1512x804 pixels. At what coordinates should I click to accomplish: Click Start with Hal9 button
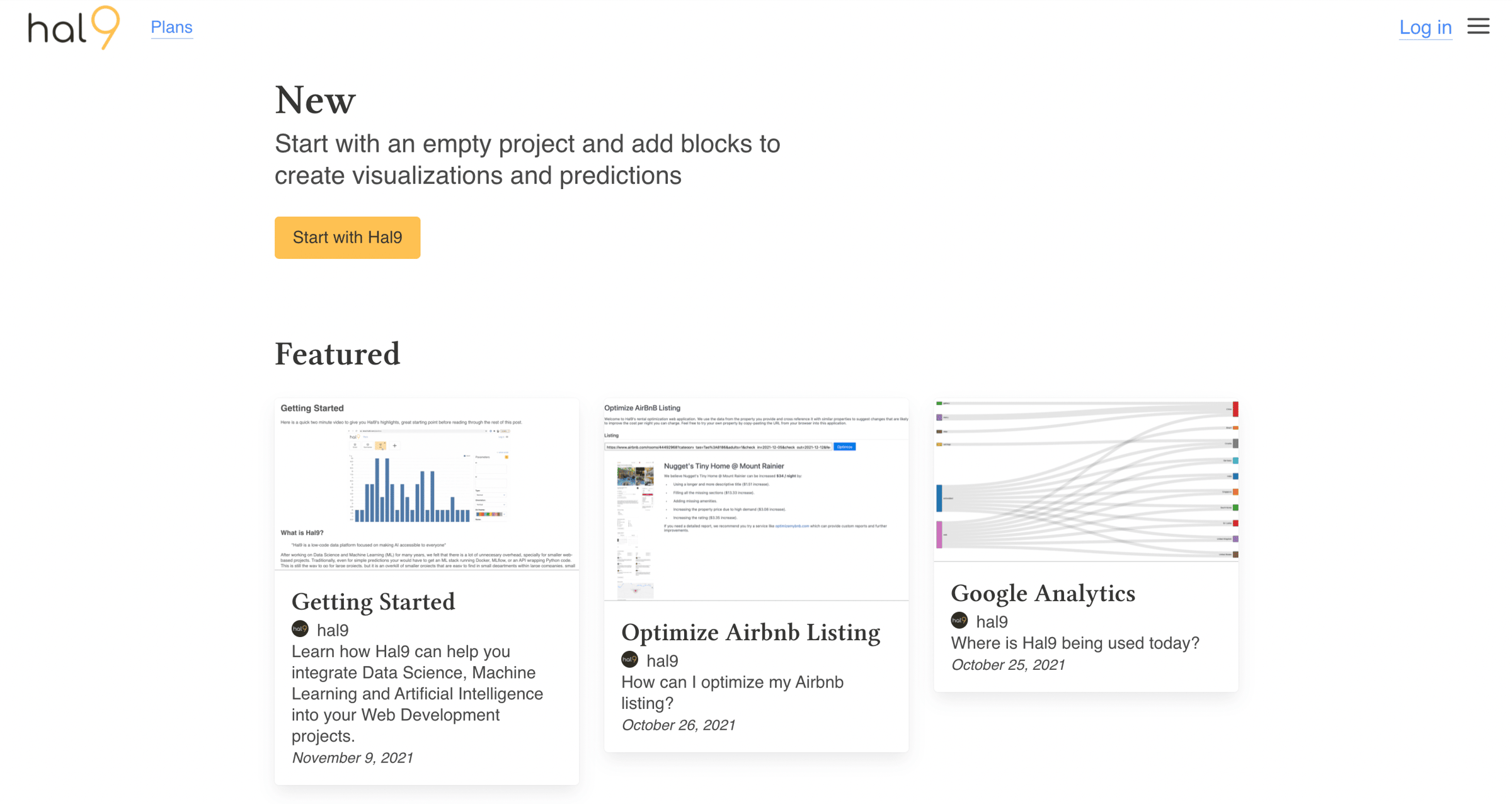(347, 237)
